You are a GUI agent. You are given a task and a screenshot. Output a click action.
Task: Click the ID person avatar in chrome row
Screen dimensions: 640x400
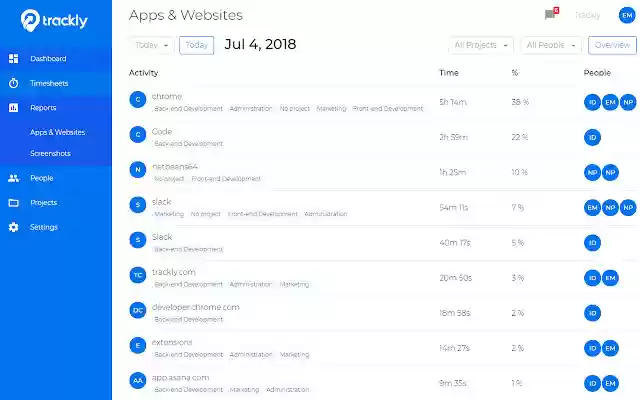592,102
